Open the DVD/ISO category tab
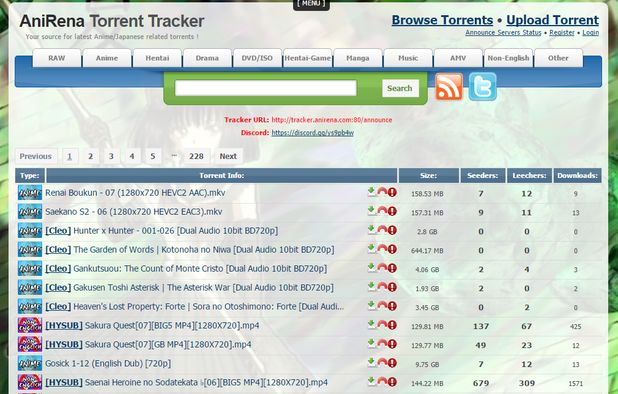Screen dimensions: 618x394 click(x=257, y=58)
